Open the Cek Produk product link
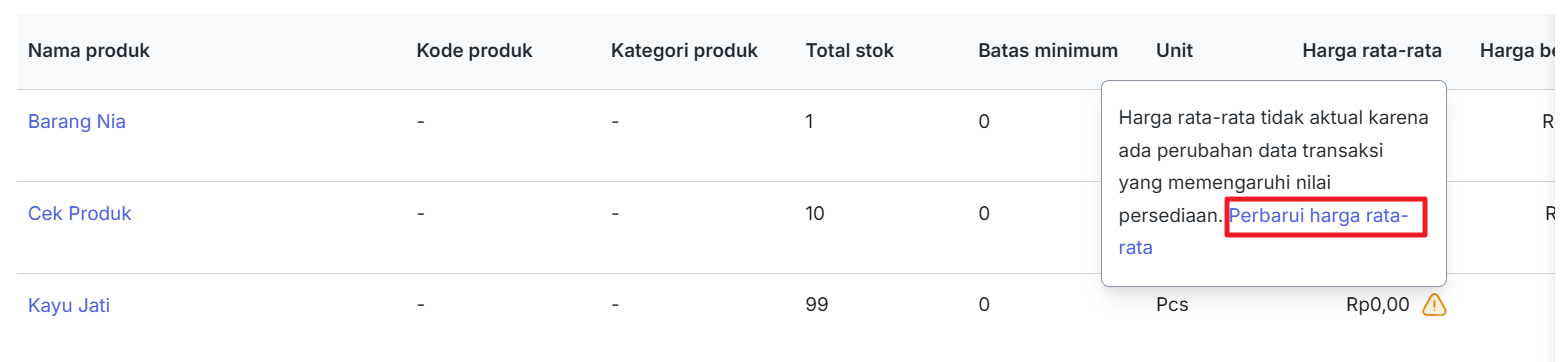 [80, 214]
